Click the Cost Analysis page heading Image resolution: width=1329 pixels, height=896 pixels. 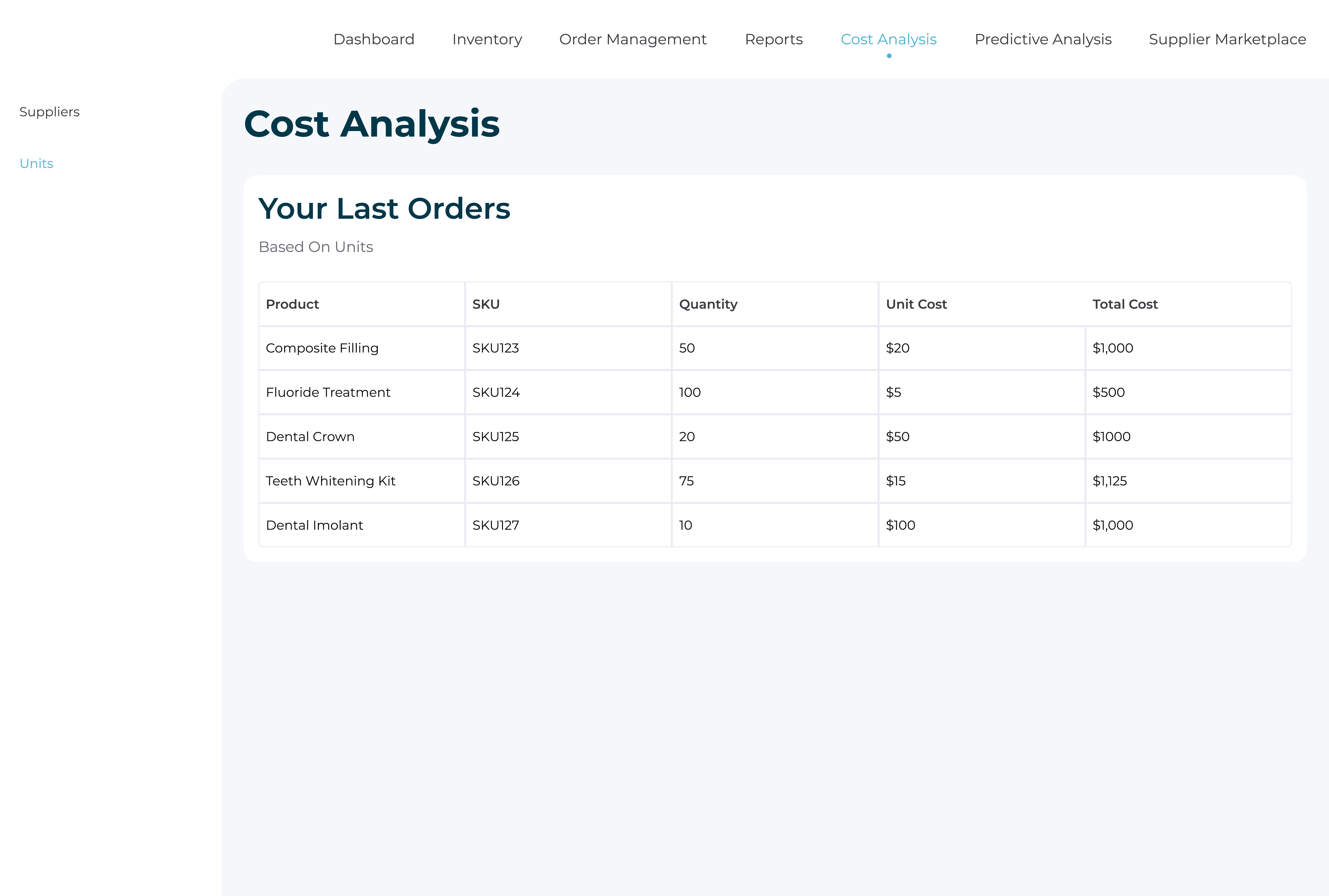(x=372, y=123)
